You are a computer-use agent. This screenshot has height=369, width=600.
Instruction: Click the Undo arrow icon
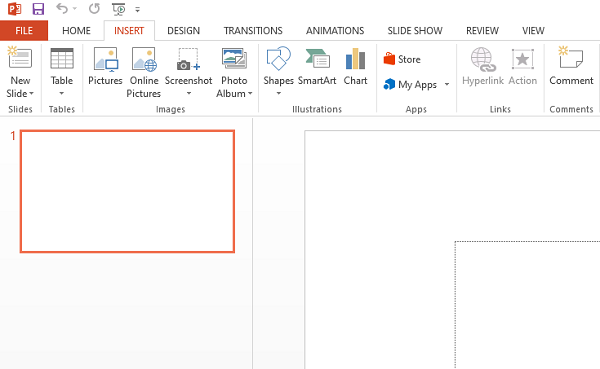click(62, 8)
